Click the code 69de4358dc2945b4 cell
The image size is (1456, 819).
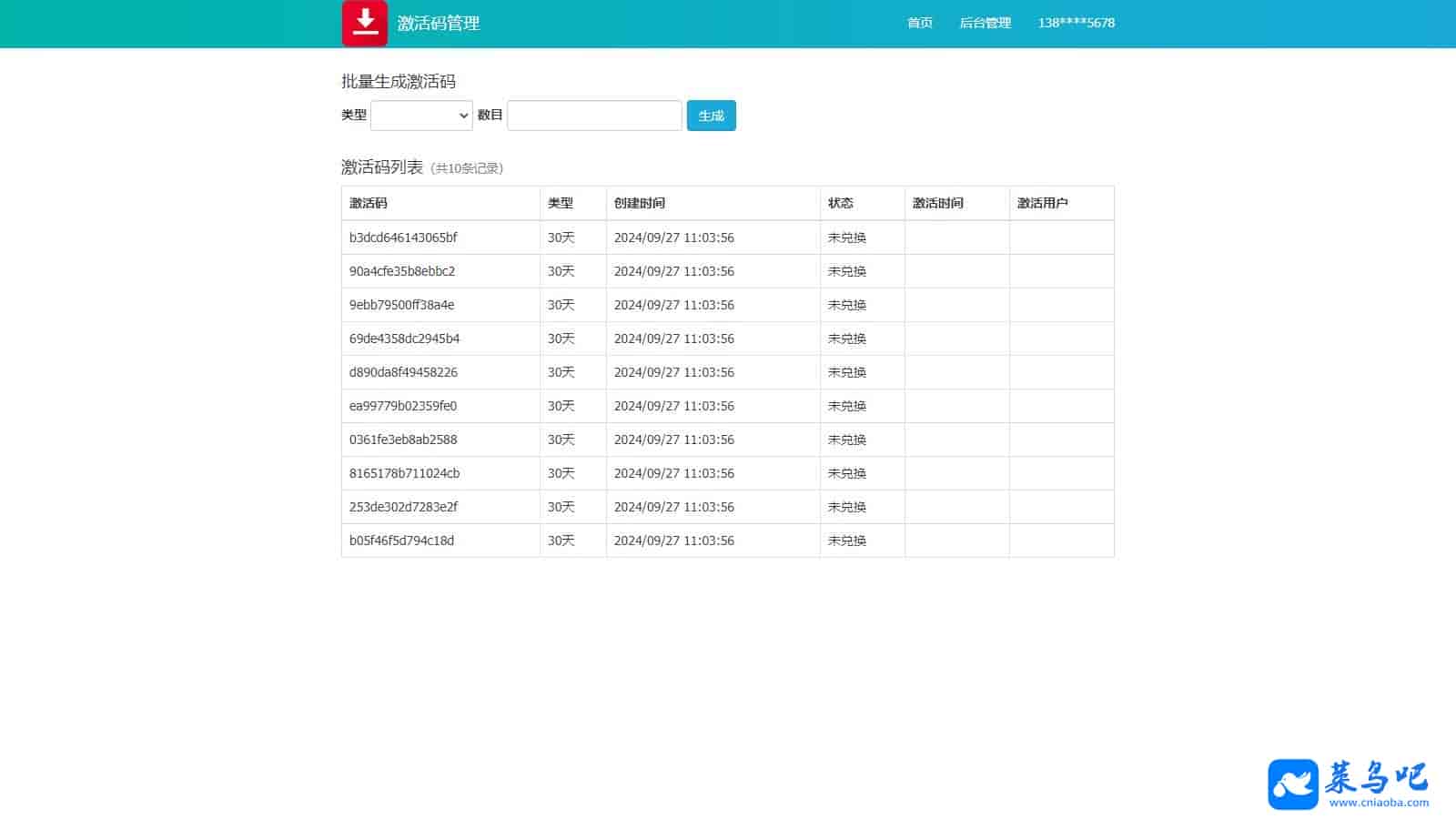pos(404,339)
